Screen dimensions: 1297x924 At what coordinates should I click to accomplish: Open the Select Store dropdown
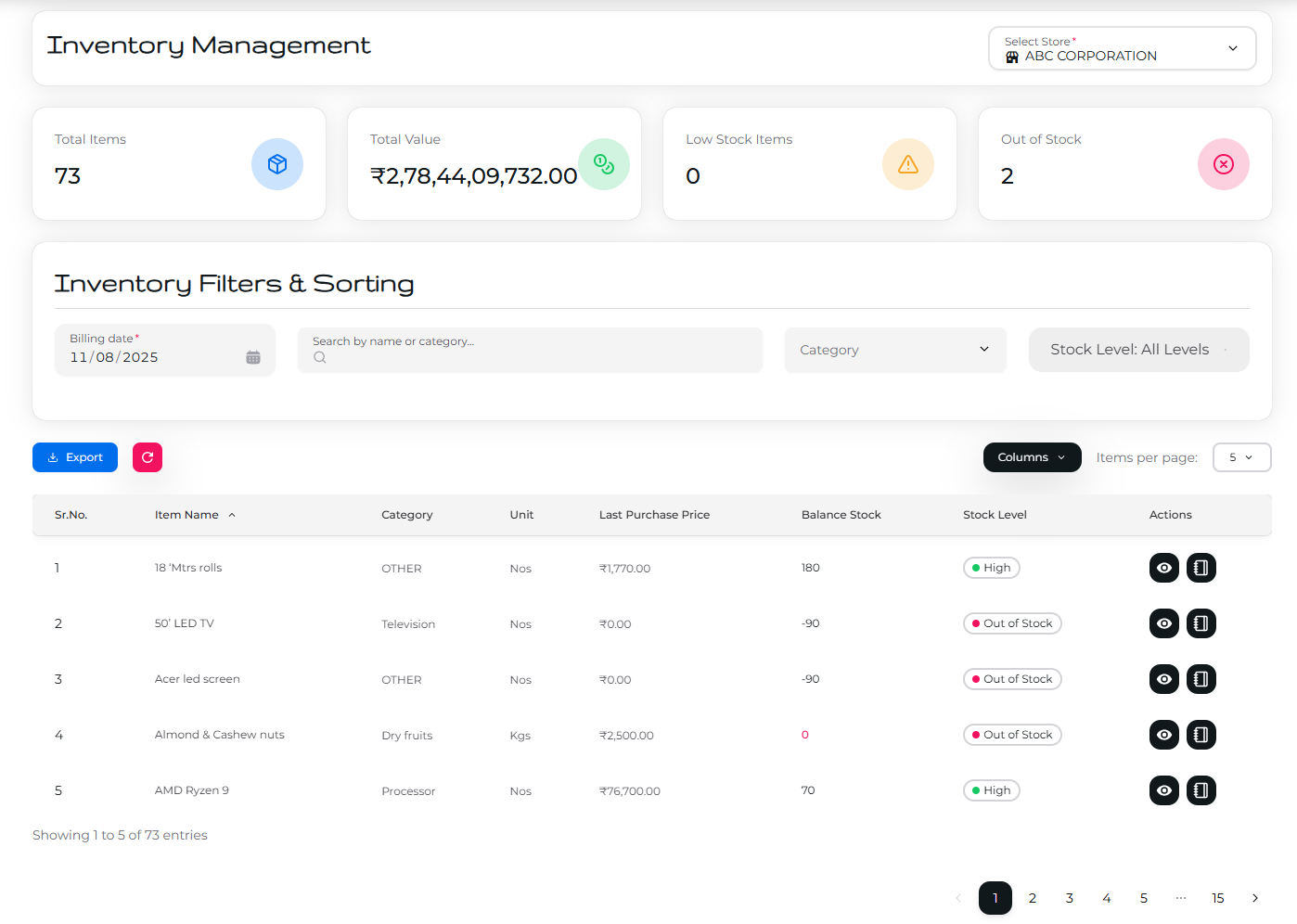(1122, 48)
